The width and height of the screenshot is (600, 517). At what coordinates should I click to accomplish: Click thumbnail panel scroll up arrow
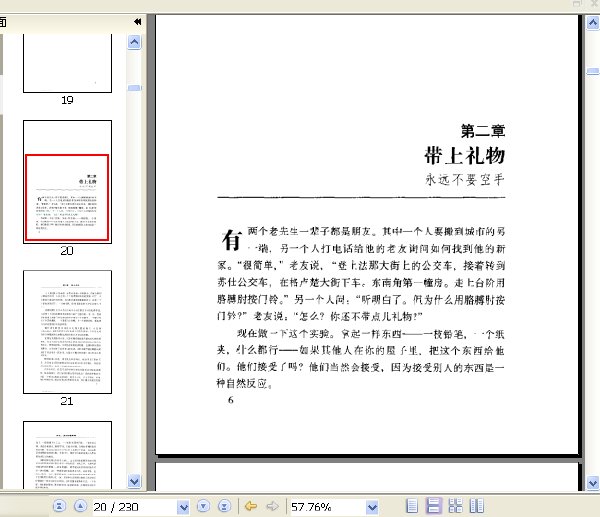134,42
